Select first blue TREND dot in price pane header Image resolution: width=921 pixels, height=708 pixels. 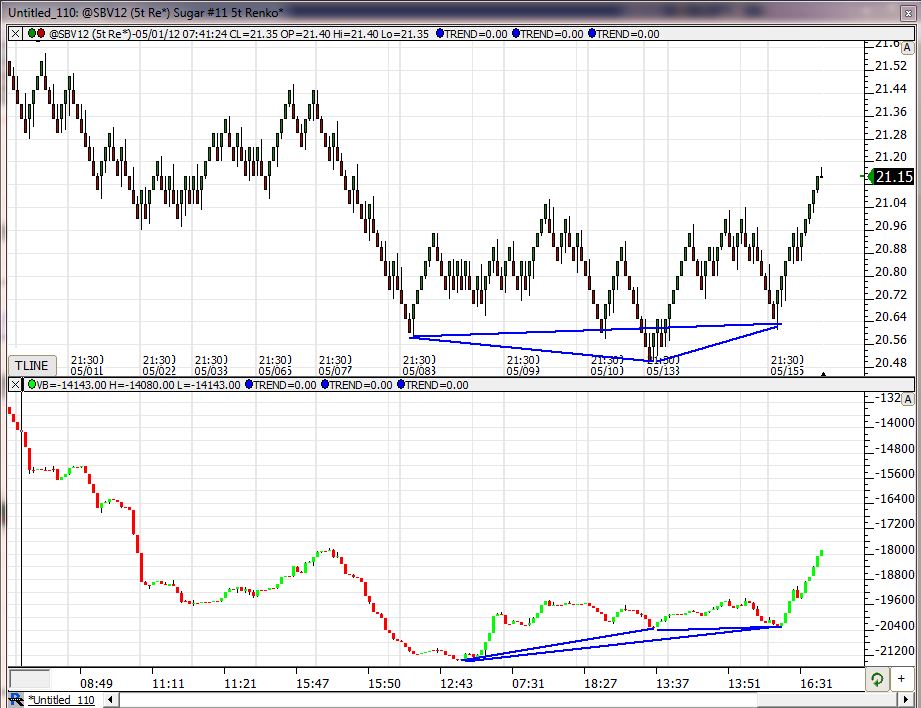click(440, 33)
